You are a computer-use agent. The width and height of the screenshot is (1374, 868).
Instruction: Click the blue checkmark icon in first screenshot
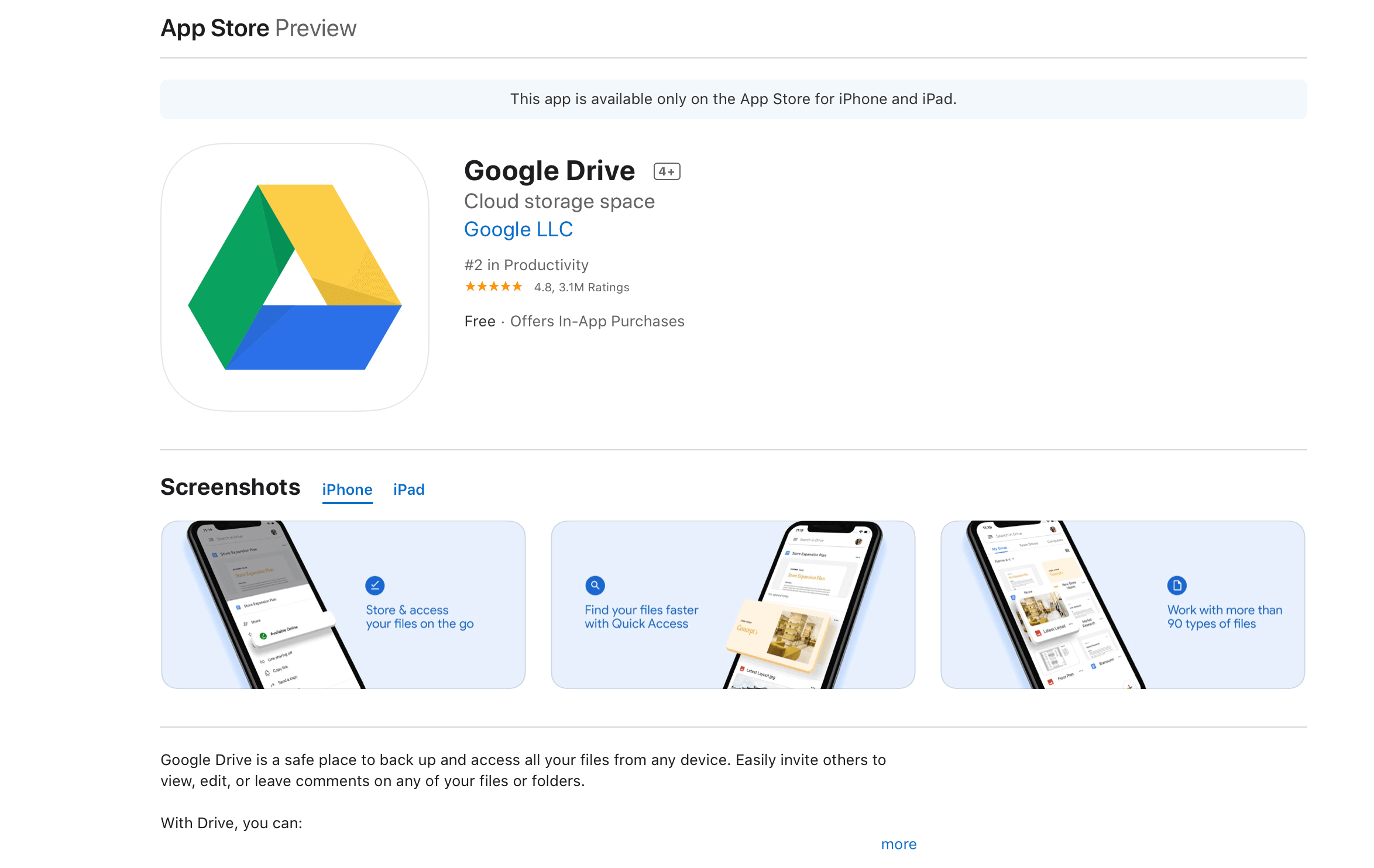tap(375, 585)
